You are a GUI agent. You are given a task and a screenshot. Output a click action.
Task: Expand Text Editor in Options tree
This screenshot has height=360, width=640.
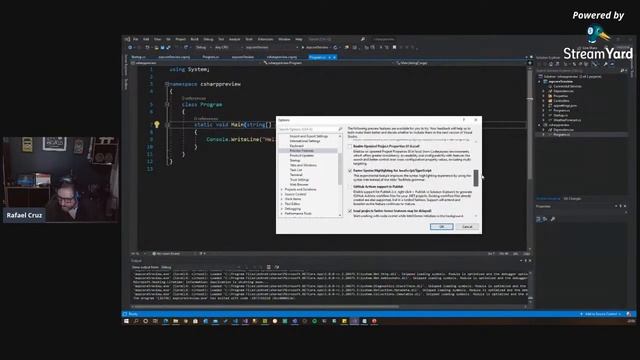coord(282,204)
